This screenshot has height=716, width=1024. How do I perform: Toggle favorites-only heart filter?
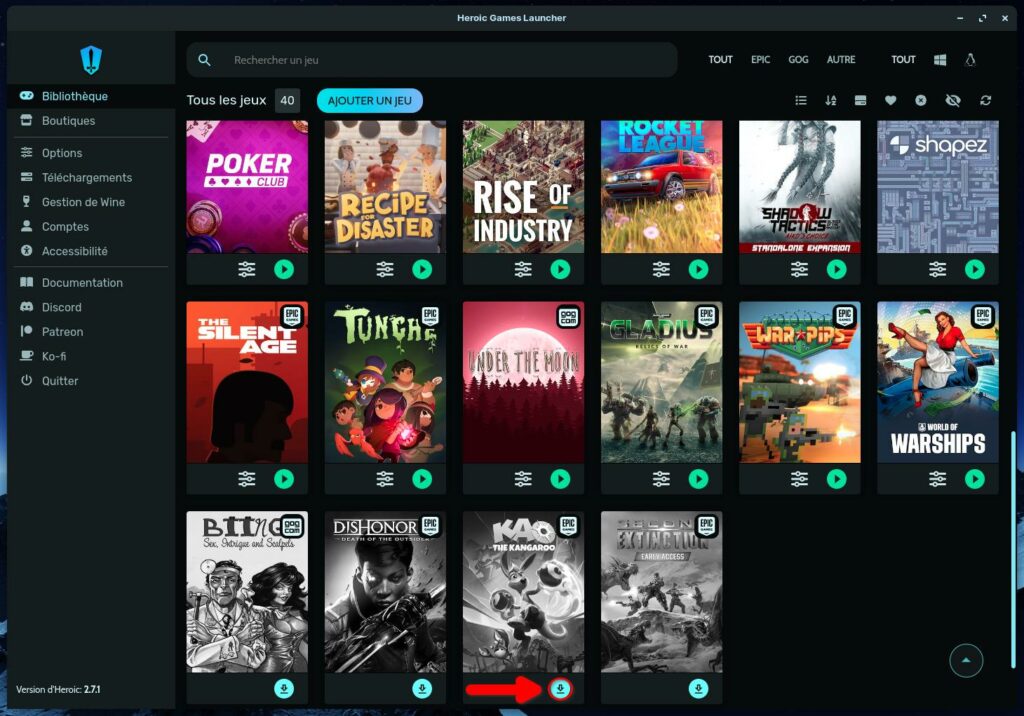[x=890, y=101]
